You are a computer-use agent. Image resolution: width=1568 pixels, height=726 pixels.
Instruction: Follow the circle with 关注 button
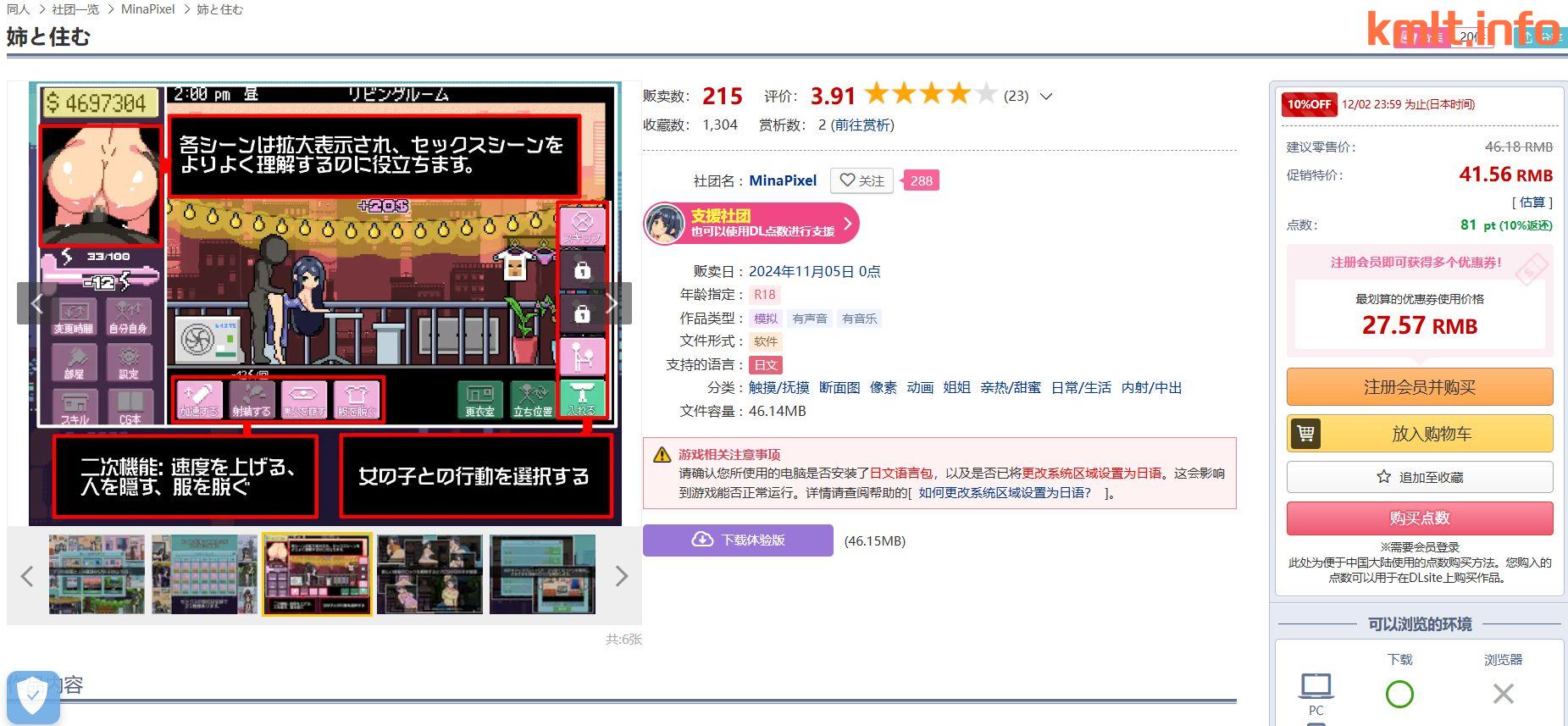(862, 180)
